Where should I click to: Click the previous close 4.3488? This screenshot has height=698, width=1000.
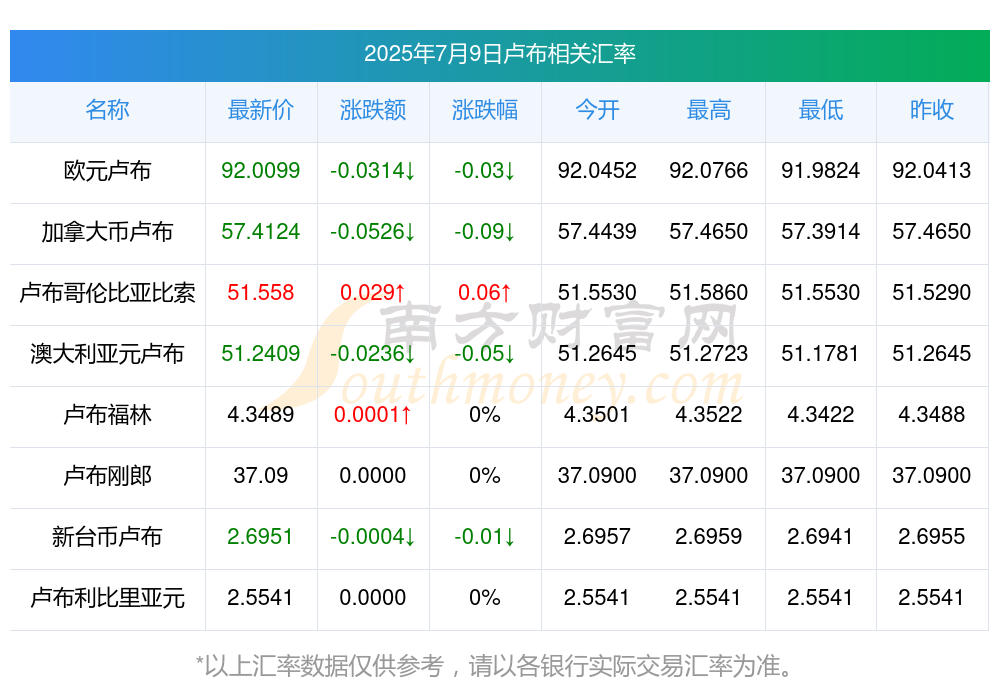coord(932,414)
